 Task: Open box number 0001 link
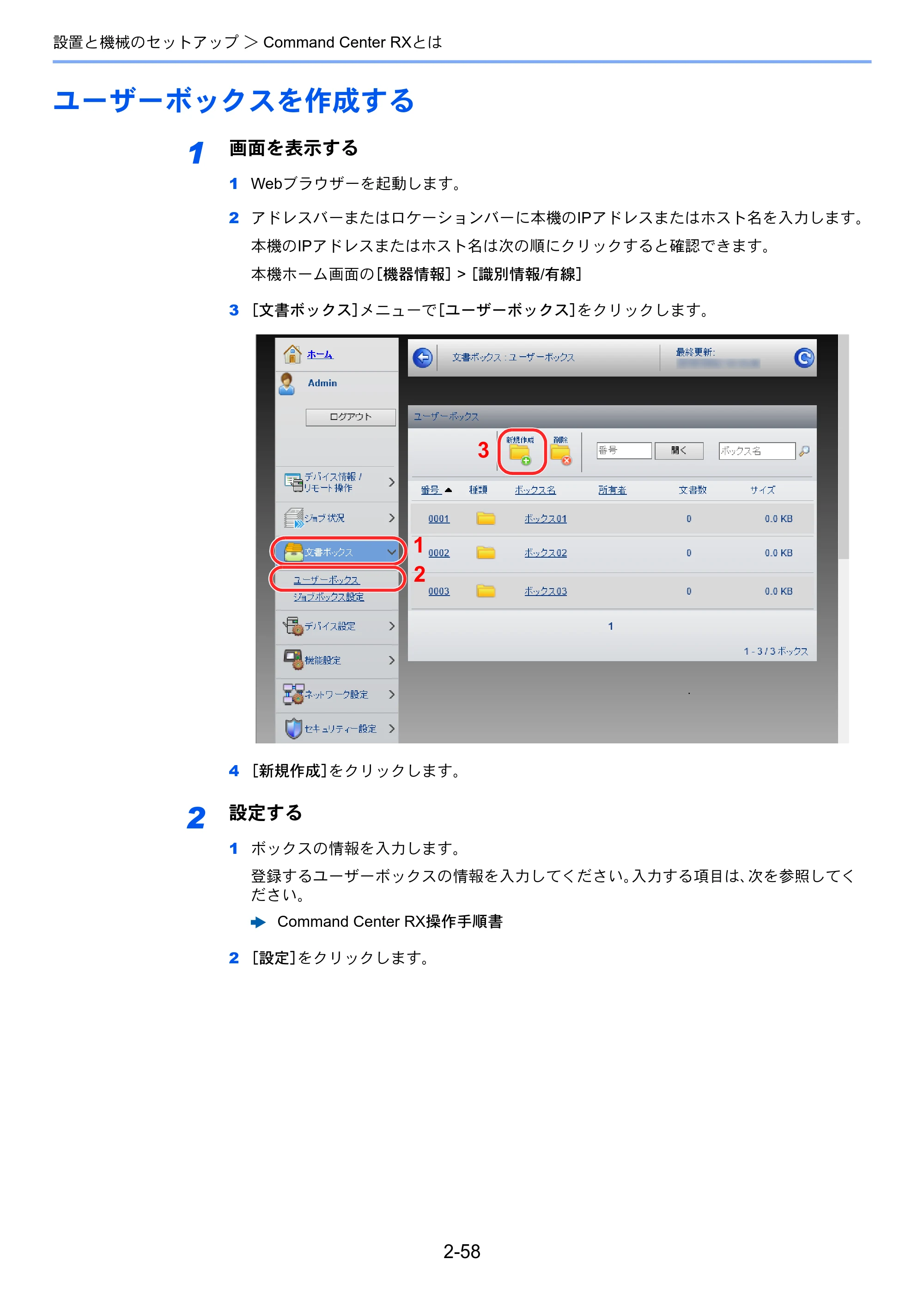coord(438,519)
